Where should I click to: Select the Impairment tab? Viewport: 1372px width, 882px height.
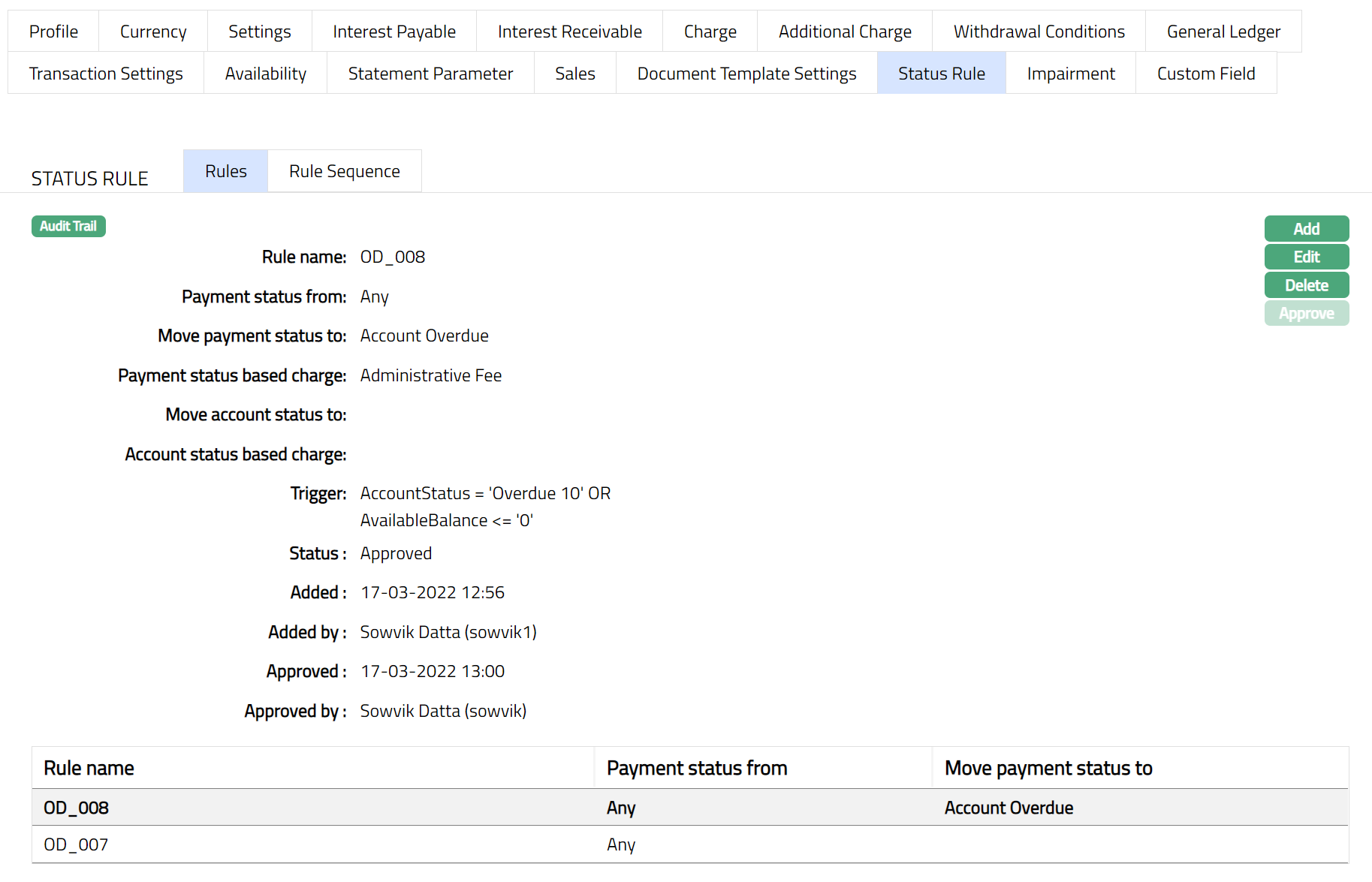1070,74
